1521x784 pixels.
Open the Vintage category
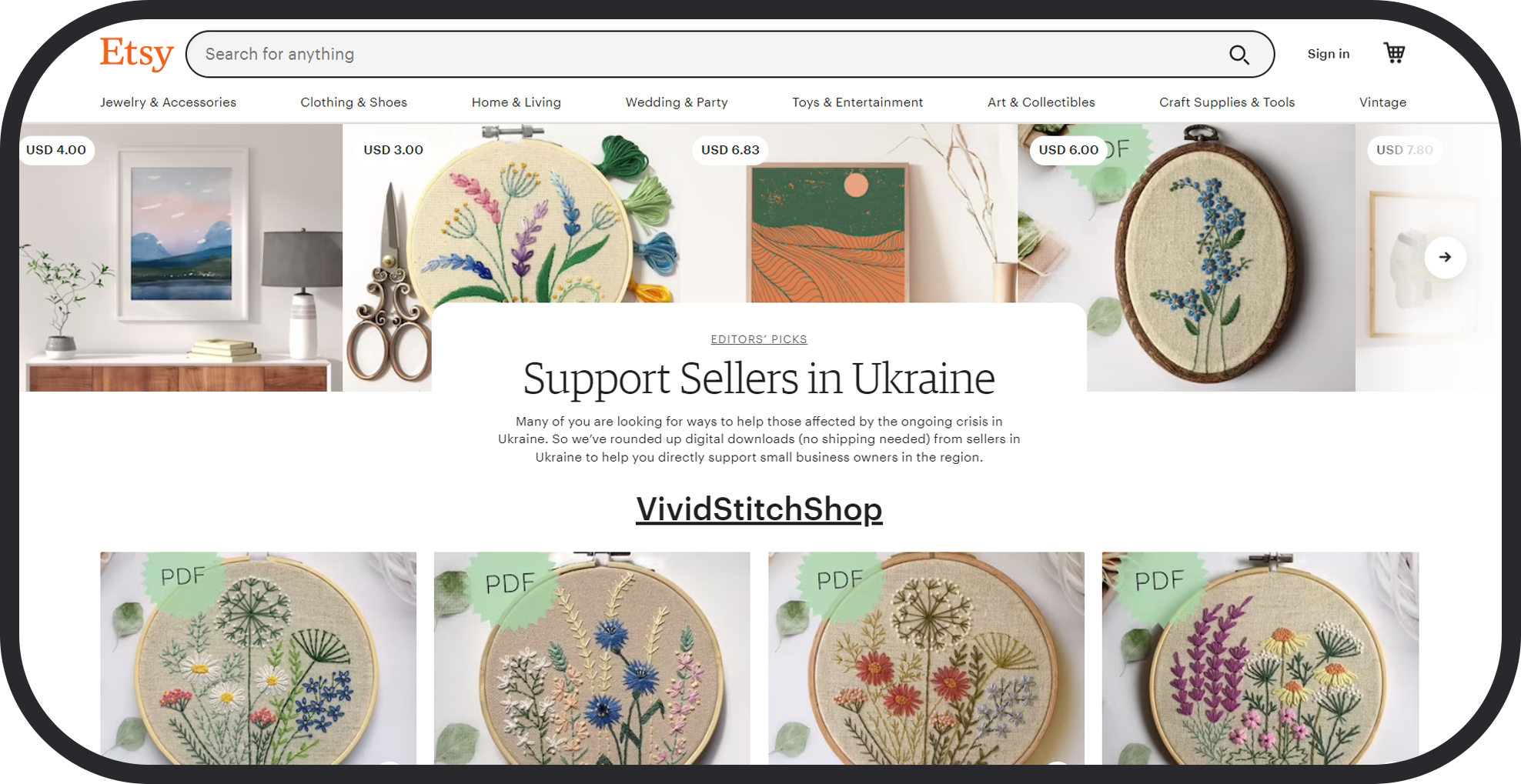coord(1382,102)
